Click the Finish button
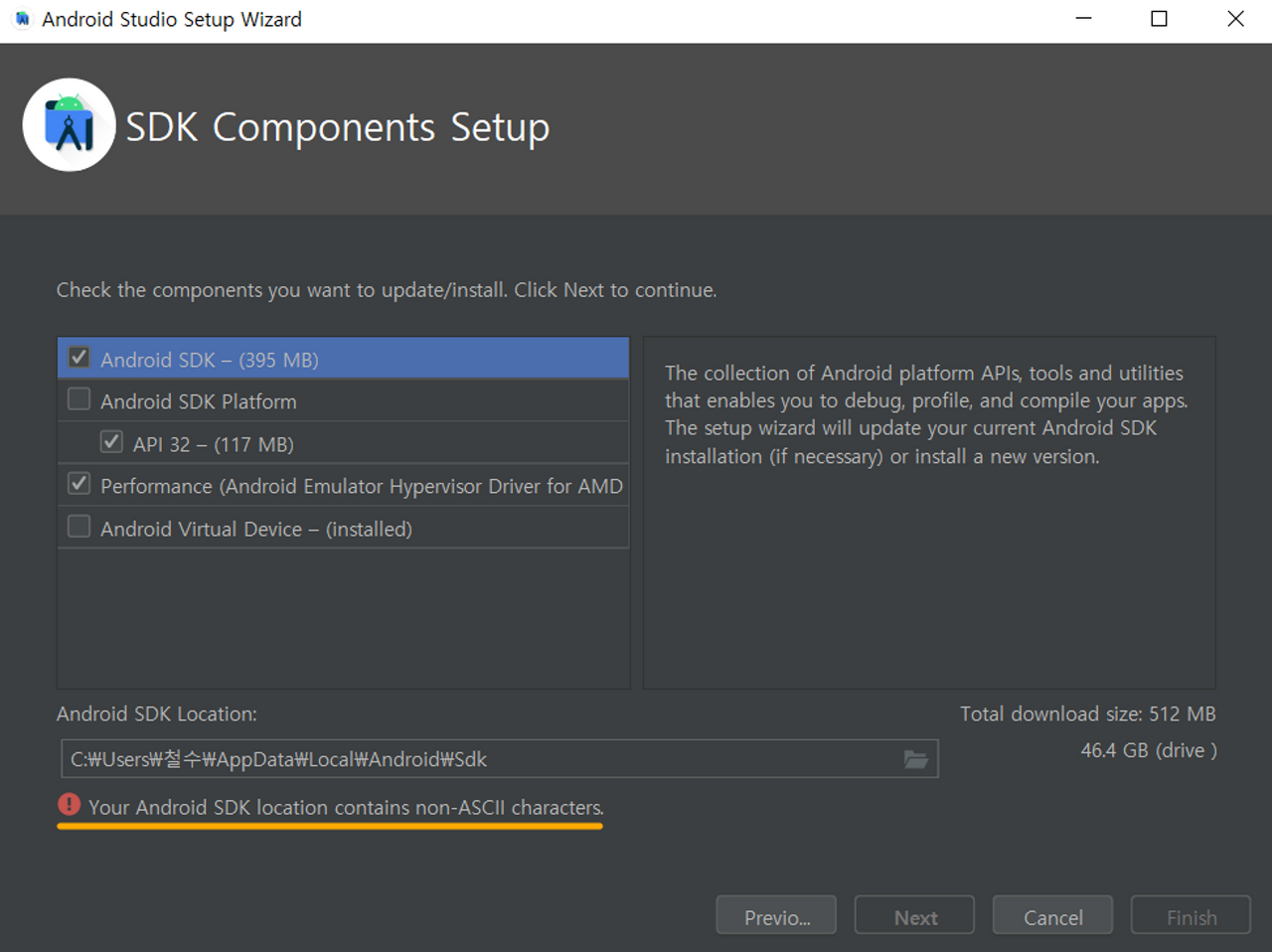 pos(1191,916)
